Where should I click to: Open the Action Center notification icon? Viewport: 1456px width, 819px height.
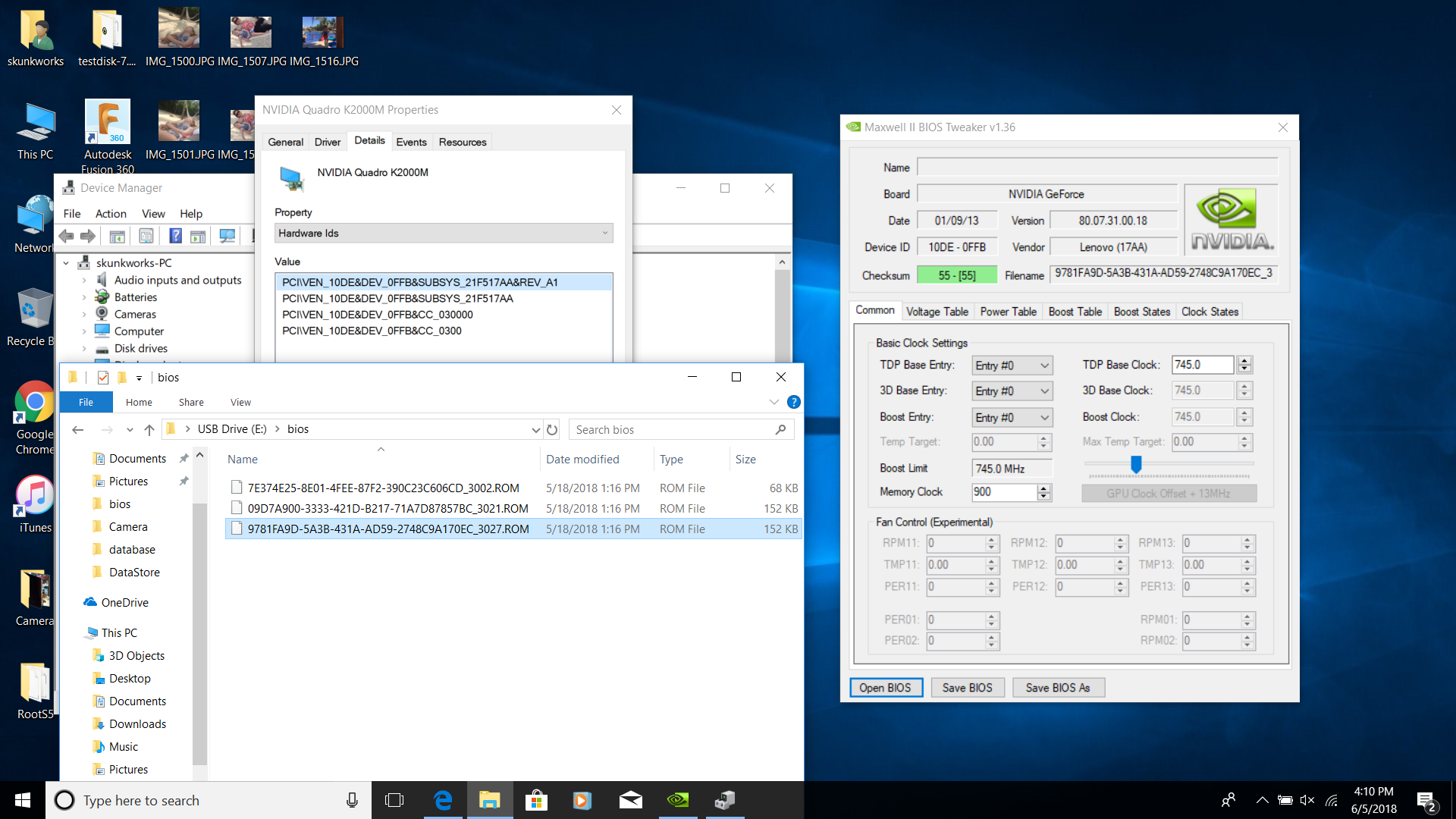pyautogui.click(x=1426, y=801)
